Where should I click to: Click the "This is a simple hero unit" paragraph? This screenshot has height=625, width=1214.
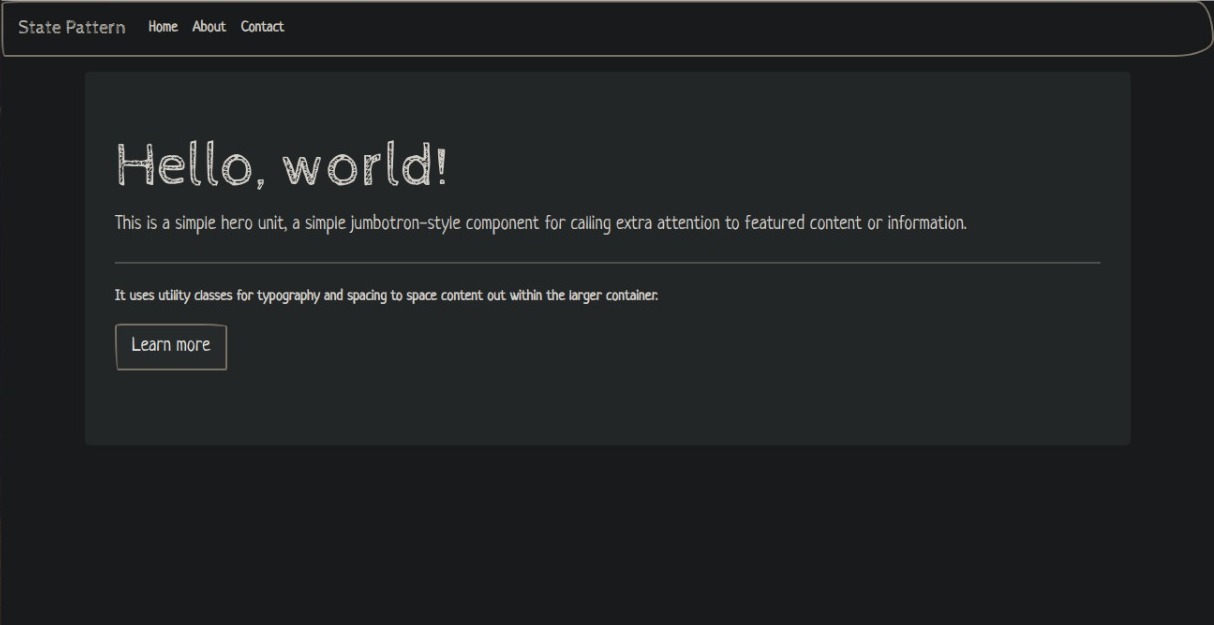click(541, 223)
